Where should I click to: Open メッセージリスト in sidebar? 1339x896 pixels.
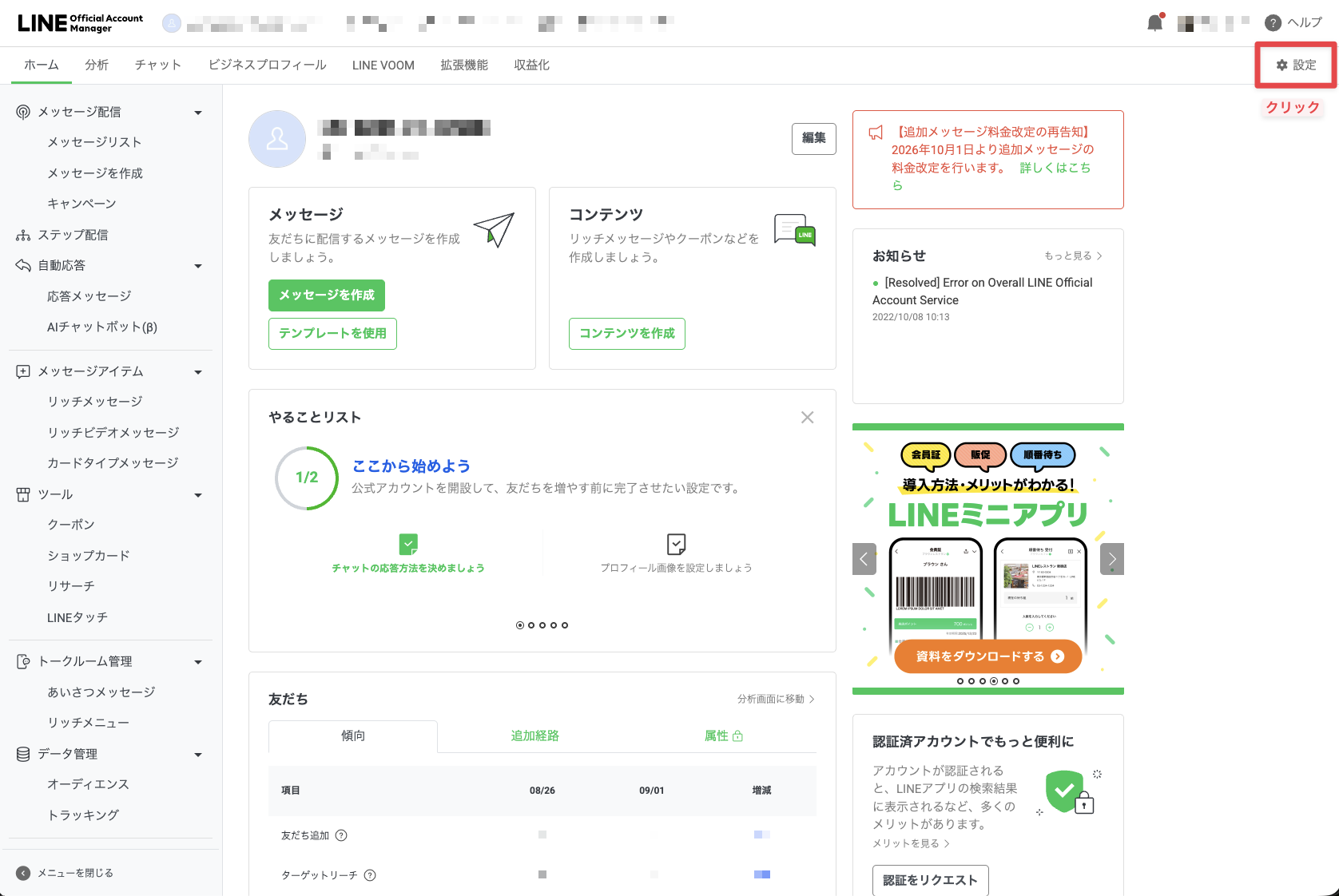(94, 142)
